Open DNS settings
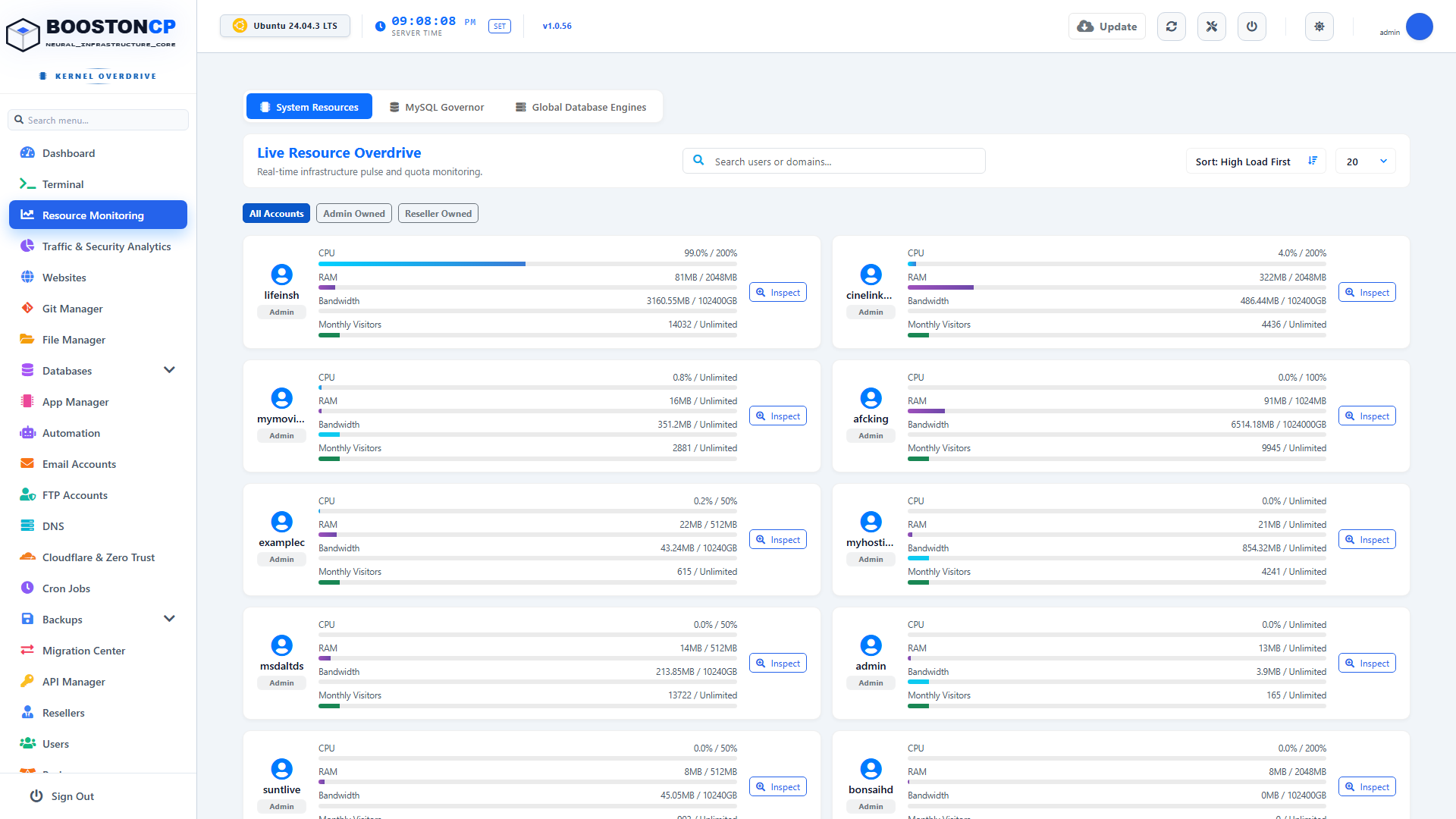The width and height of the screenshot is (1456, 819). coord(98,526)
